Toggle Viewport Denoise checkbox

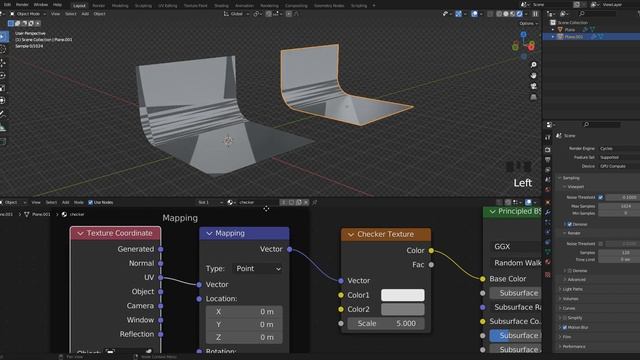click(569, 224)
